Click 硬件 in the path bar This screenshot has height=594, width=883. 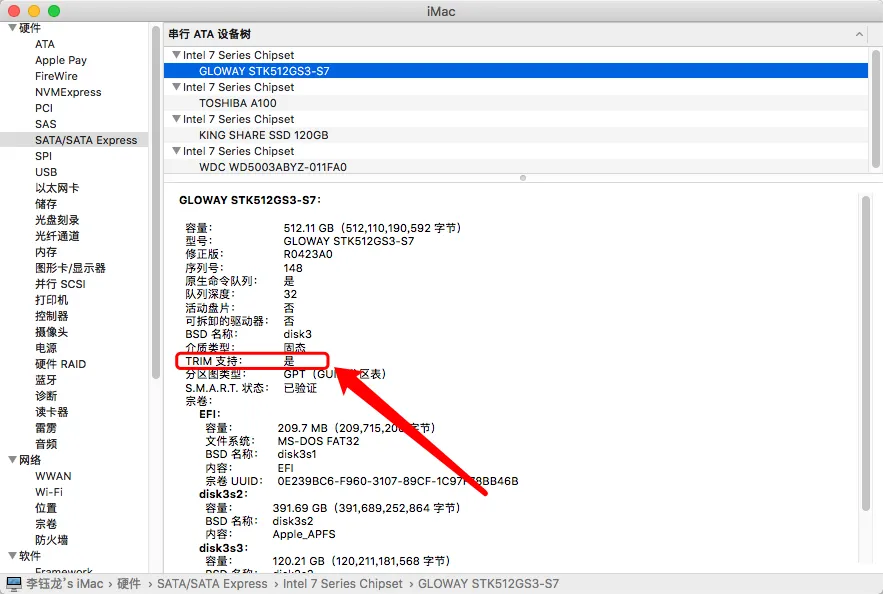(x=128, y=583)
